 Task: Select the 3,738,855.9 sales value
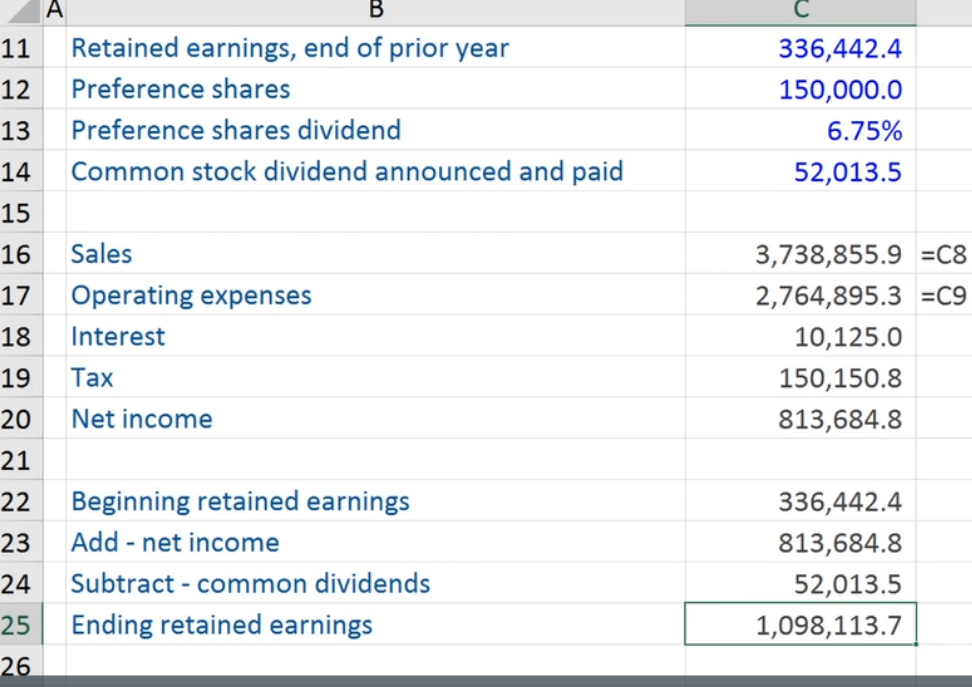point(800,254)
